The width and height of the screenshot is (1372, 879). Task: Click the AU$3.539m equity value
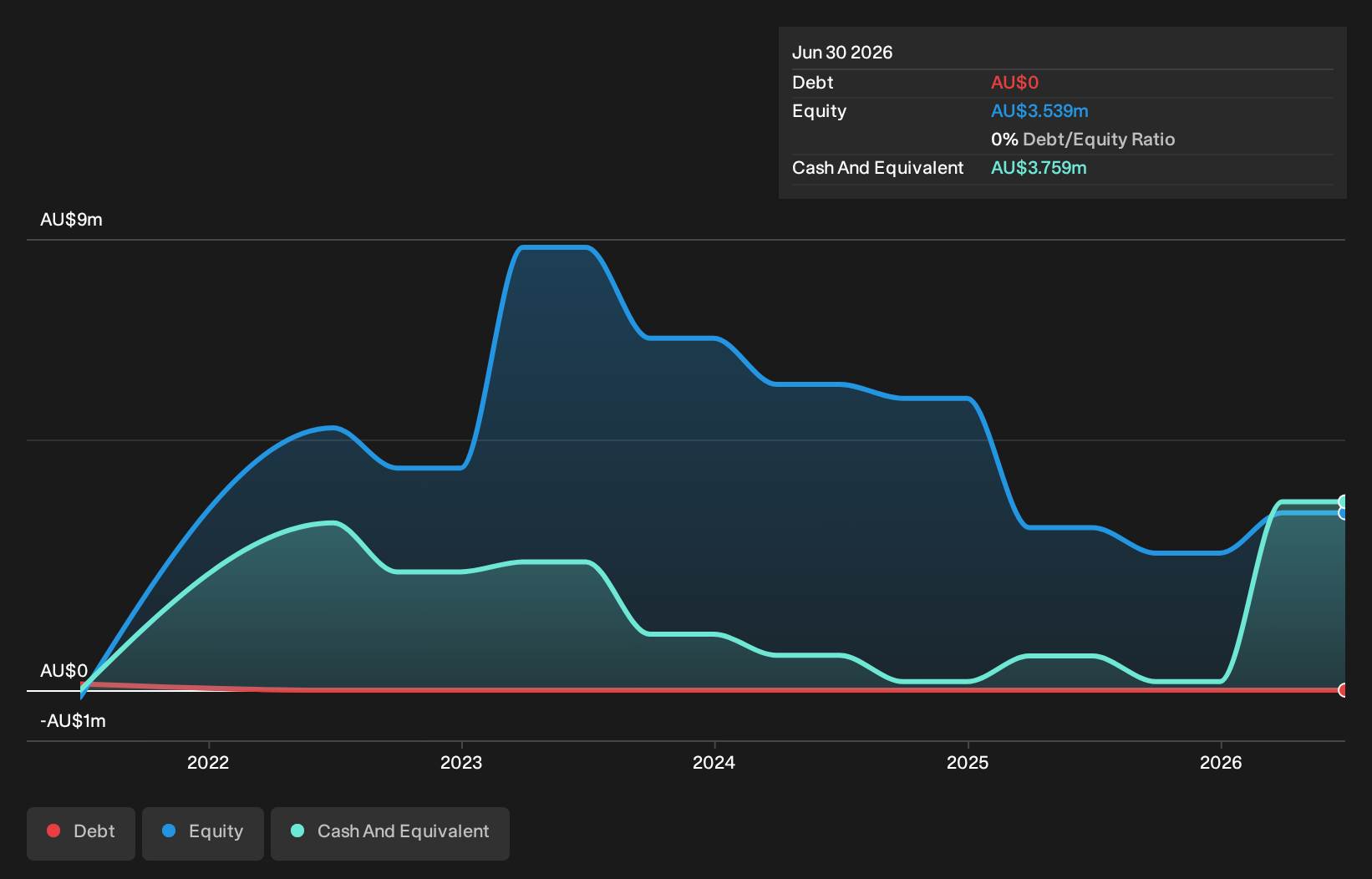tap(1039, 111)
